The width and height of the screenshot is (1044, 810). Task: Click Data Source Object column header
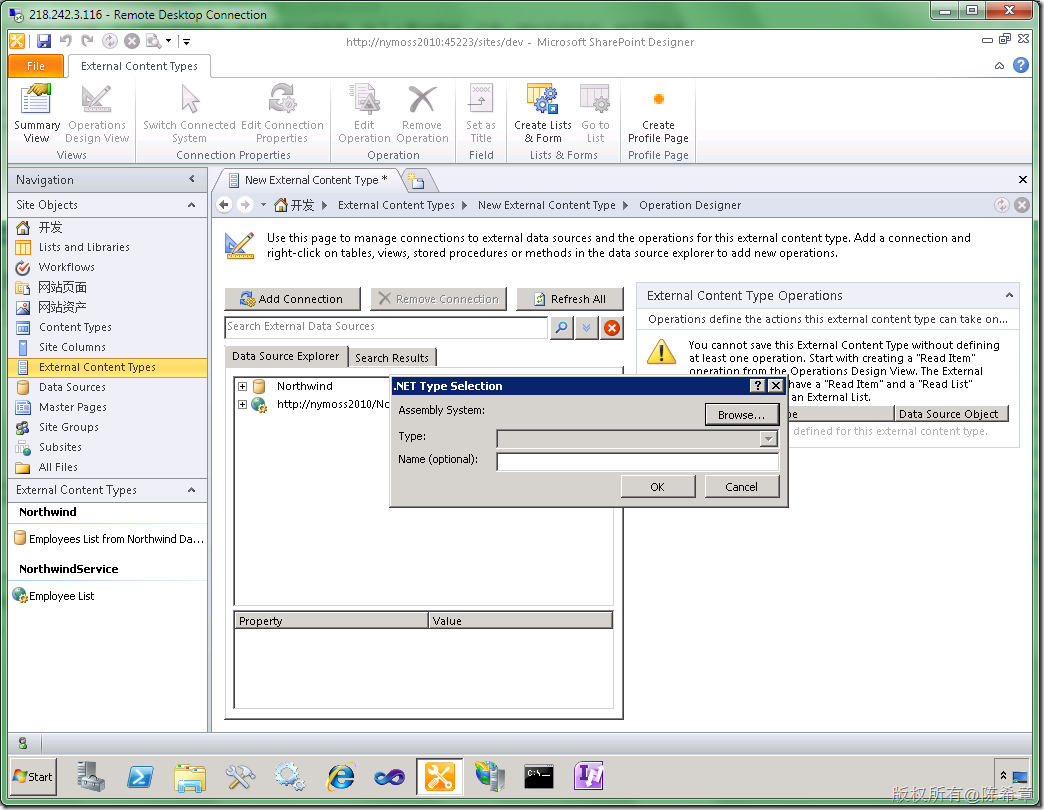(951, 414)
